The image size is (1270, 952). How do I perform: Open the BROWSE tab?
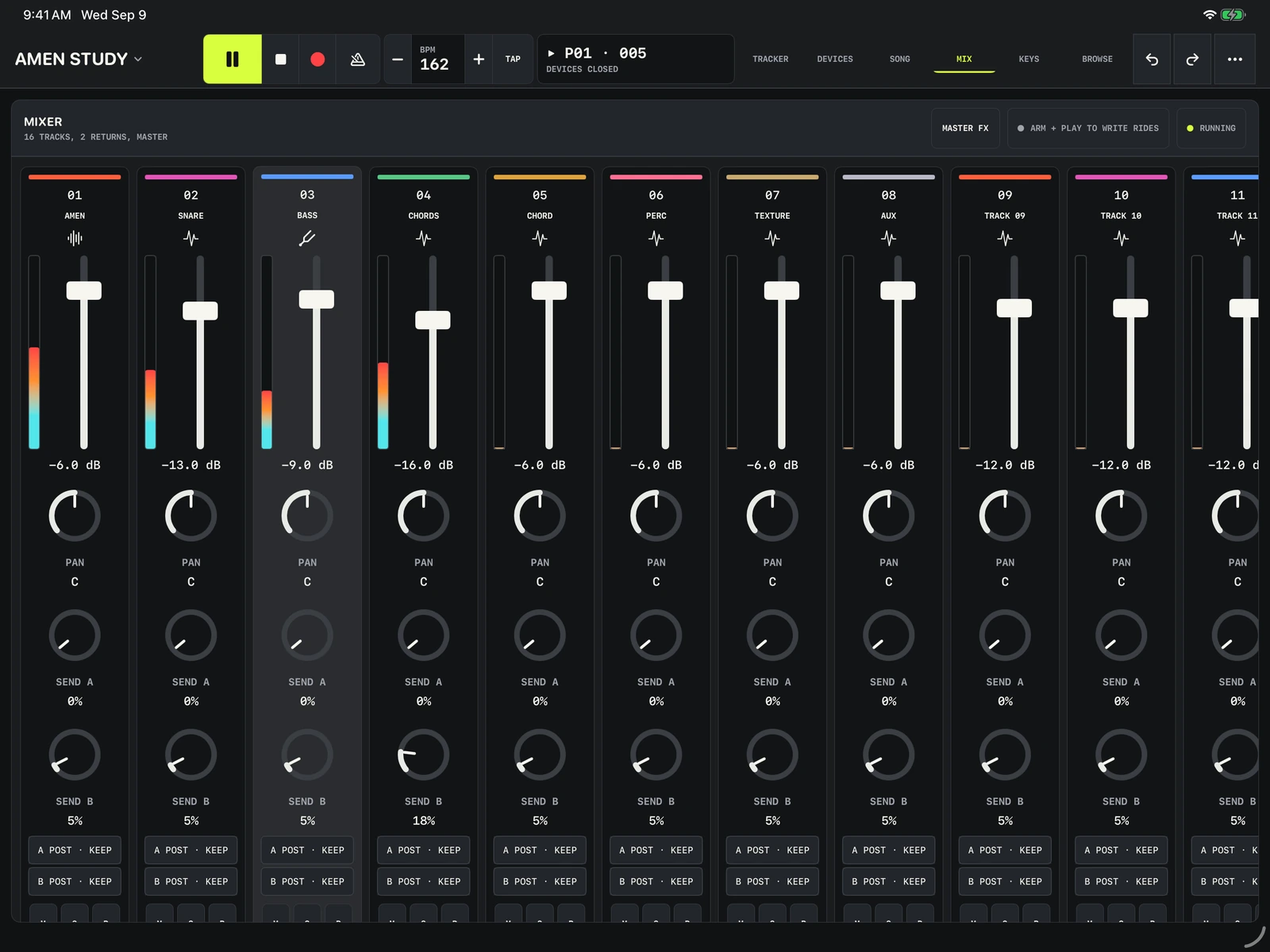coord(1097,59)
